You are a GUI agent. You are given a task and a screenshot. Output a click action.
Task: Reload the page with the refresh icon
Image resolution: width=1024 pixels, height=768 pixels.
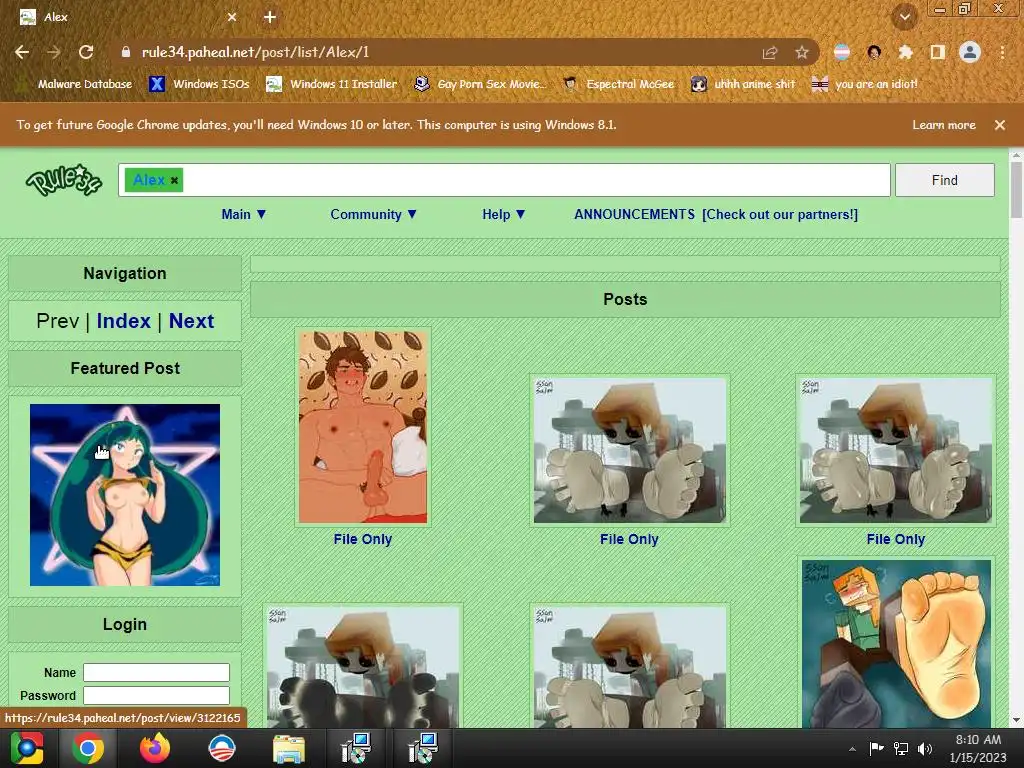86,52
